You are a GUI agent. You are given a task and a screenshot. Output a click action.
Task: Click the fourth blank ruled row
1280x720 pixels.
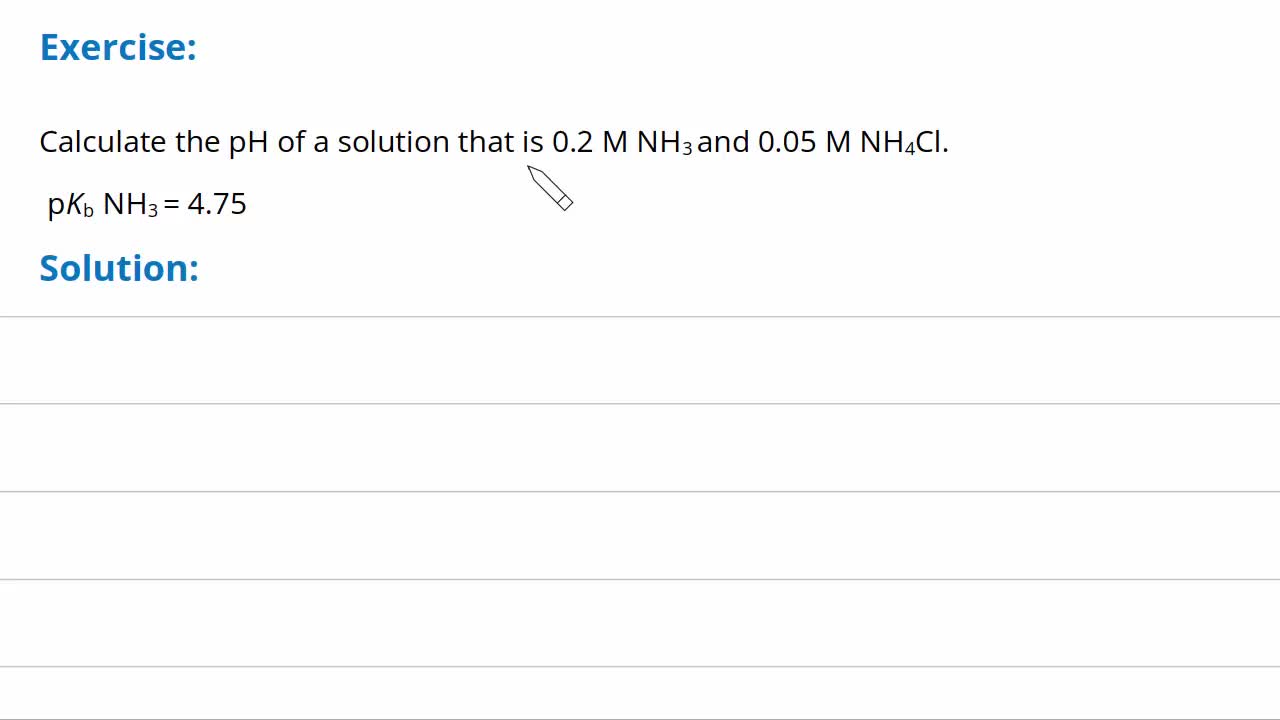point(640,623)
